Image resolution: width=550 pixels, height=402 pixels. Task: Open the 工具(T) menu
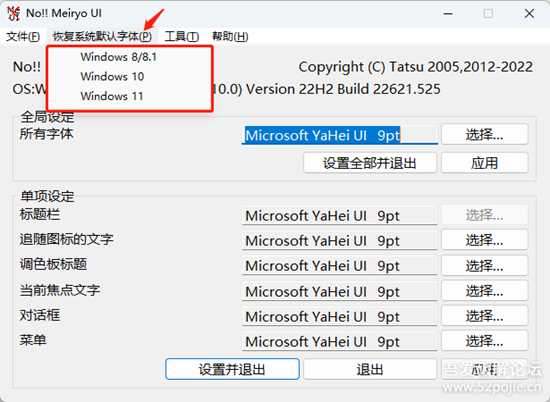182,36
